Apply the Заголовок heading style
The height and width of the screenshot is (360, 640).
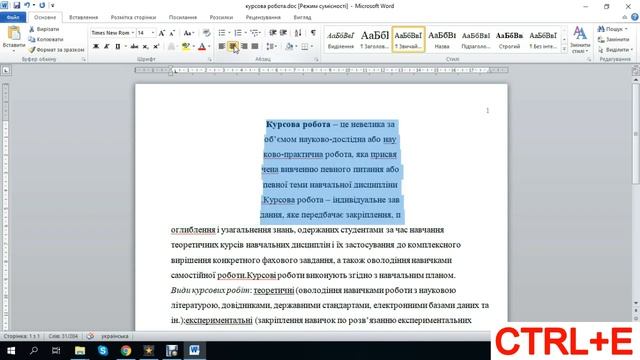pyautogui.click(x=375, y=40)
